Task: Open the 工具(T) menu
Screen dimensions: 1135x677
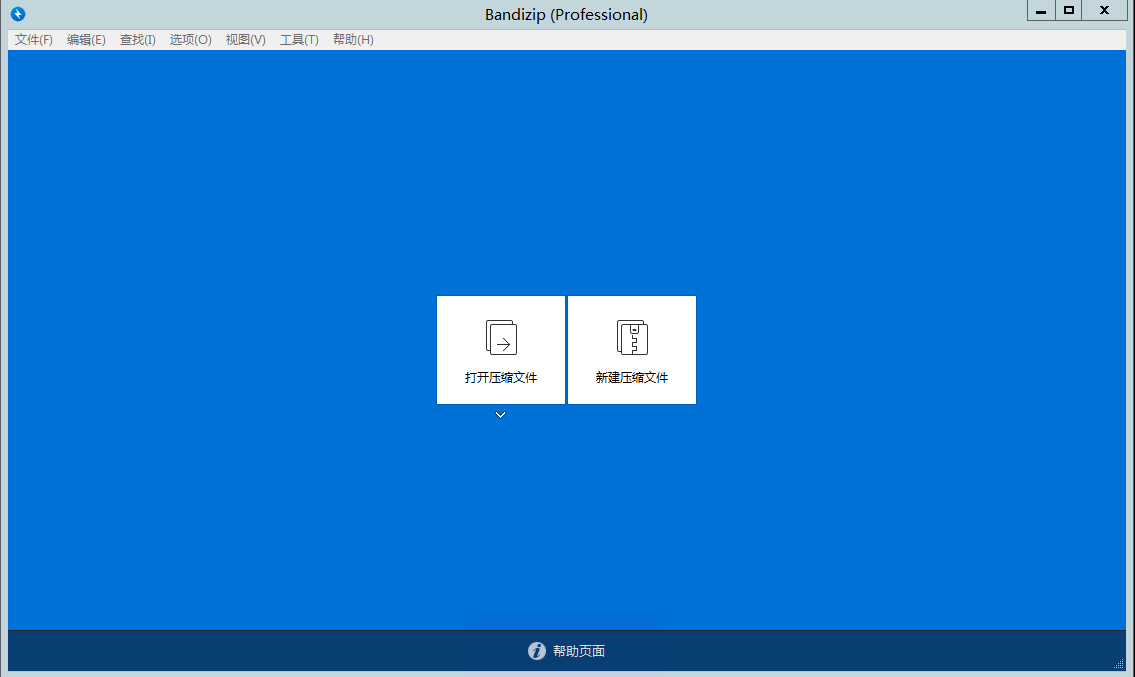Action: [299, 40]
